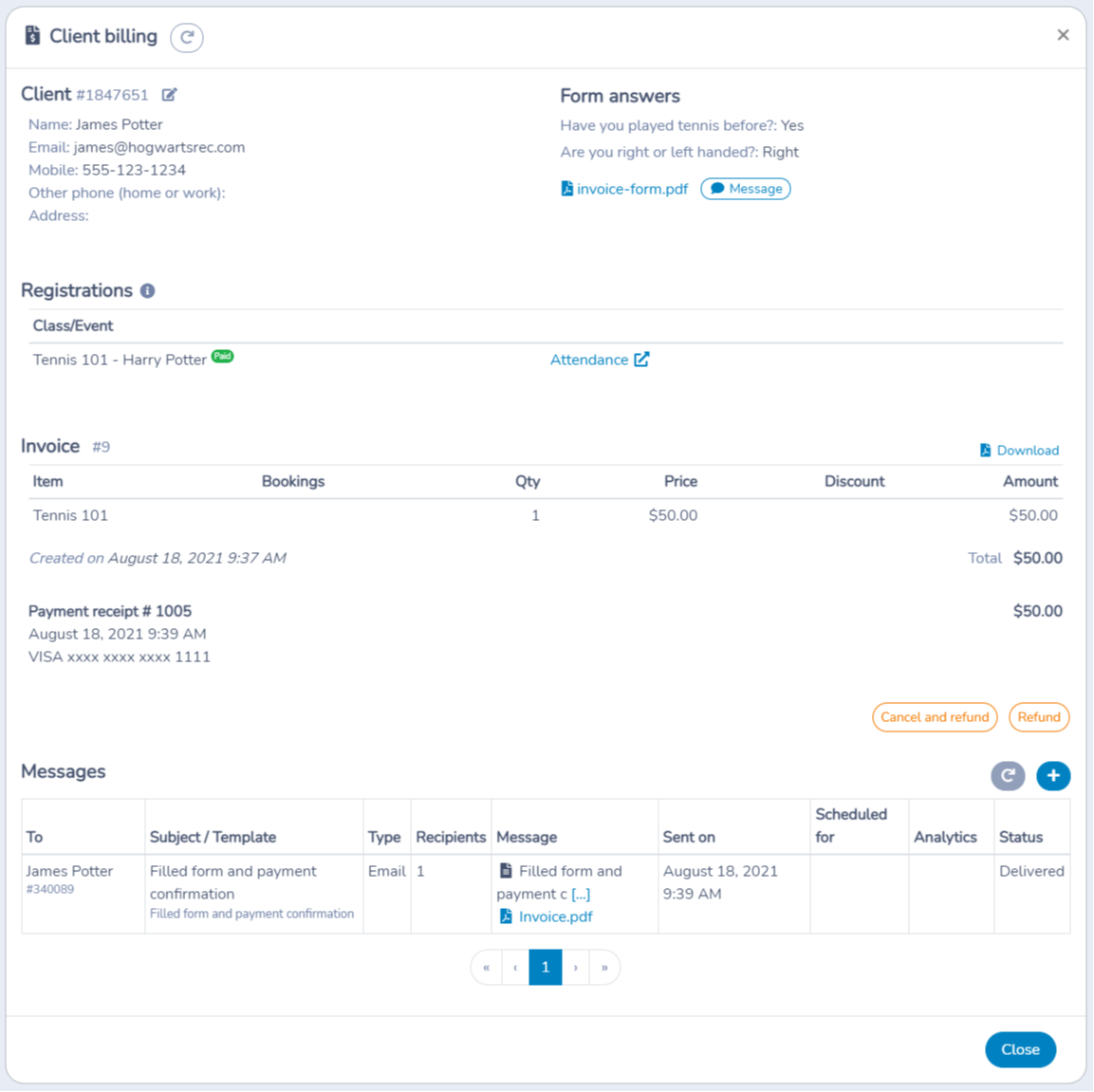The width and height of the screenshot is (1094, 1092).
Task: Click the Delivered status cell
Action: click(x=1031, y=894)
